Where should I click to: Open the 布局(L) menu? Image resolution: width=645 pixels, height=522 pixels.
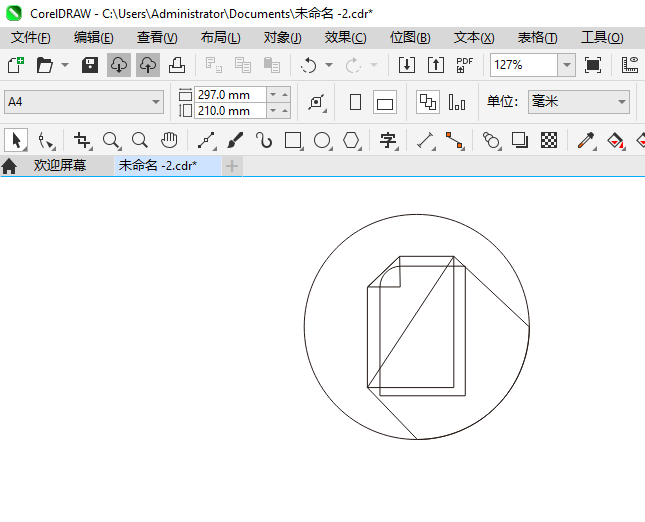point(220,38)
